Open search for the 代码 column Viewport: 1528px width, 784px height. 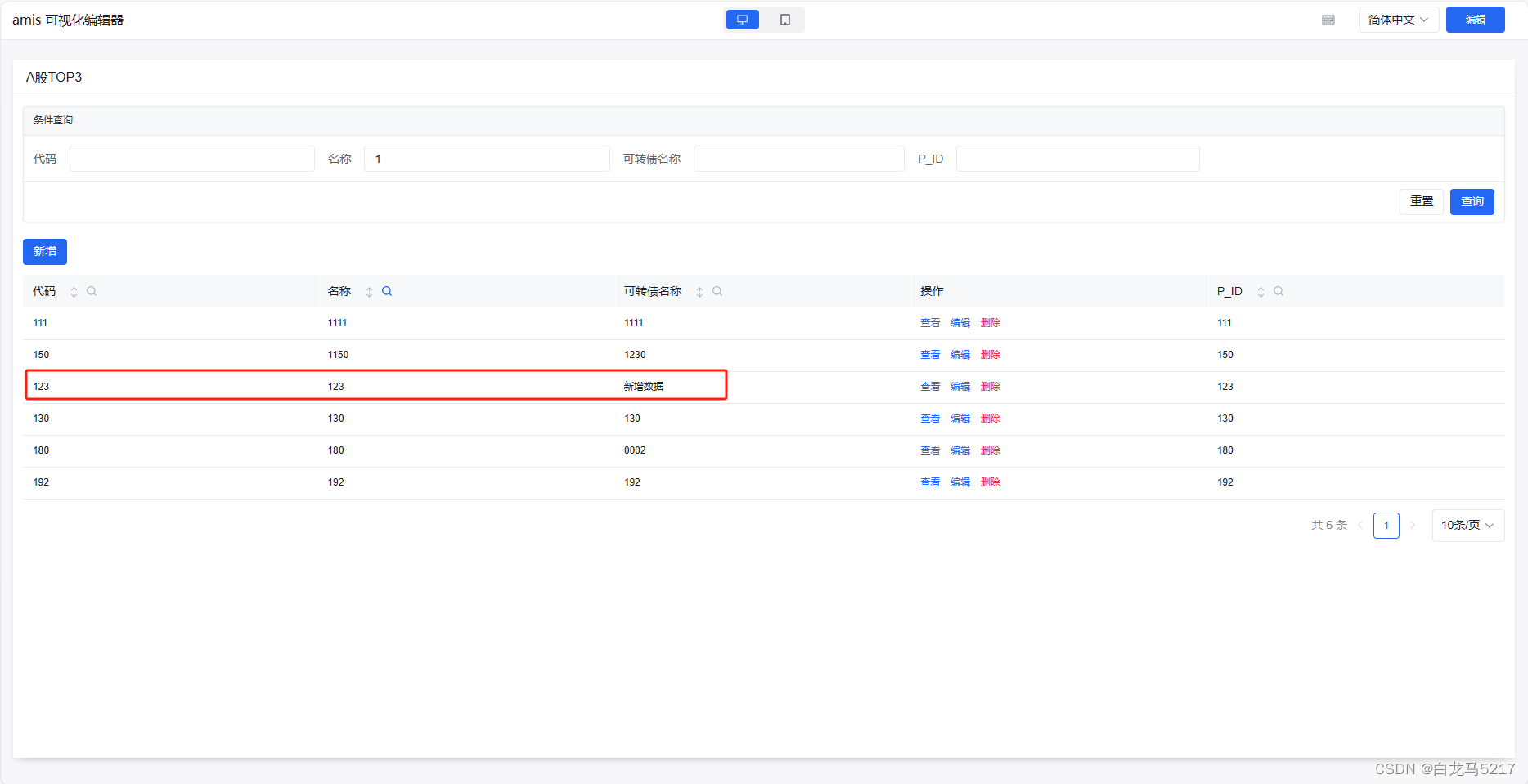pyautogui.click(x=92, y=291)
